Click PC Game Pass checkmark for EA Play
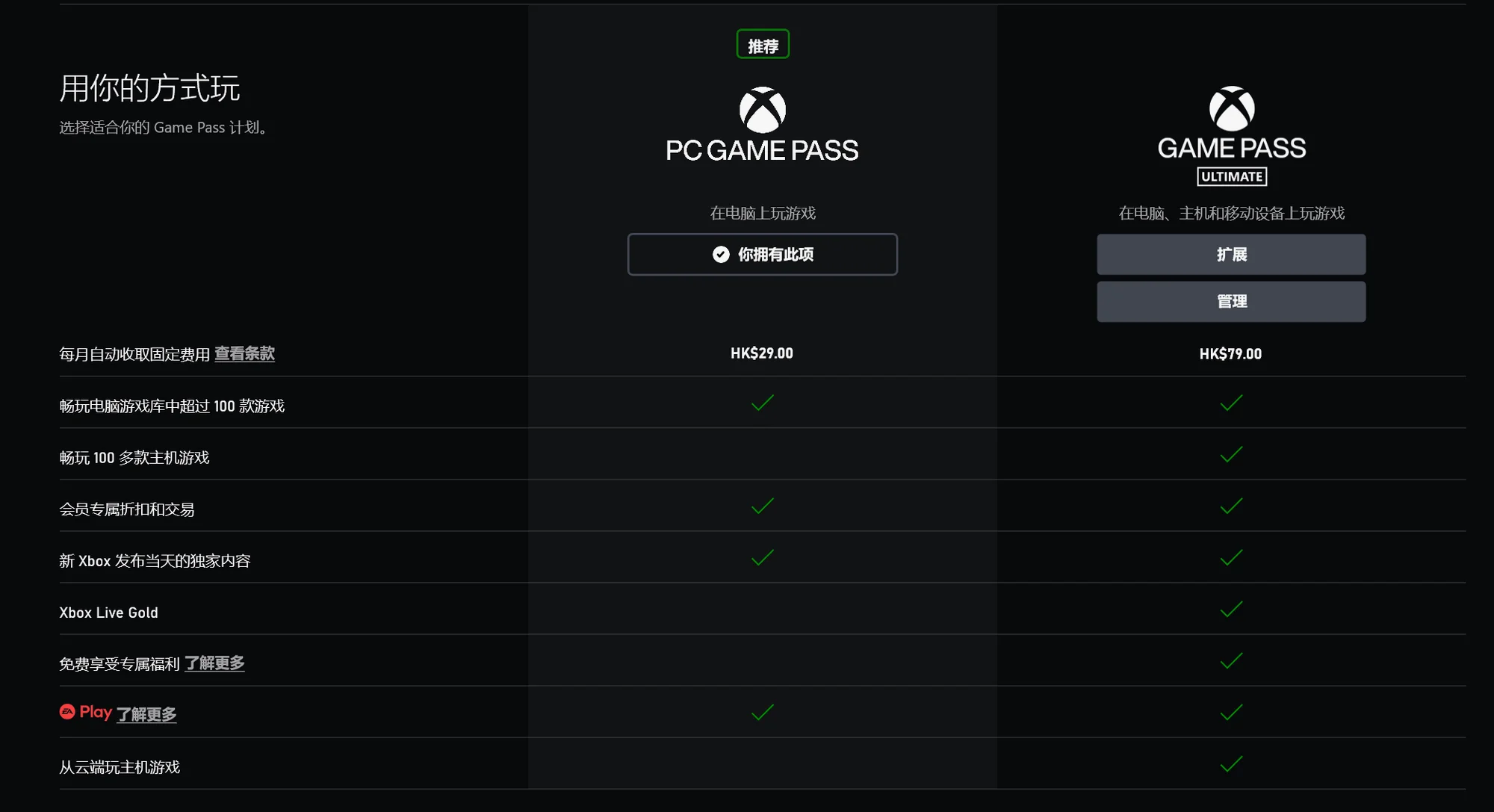 (762, 712)
